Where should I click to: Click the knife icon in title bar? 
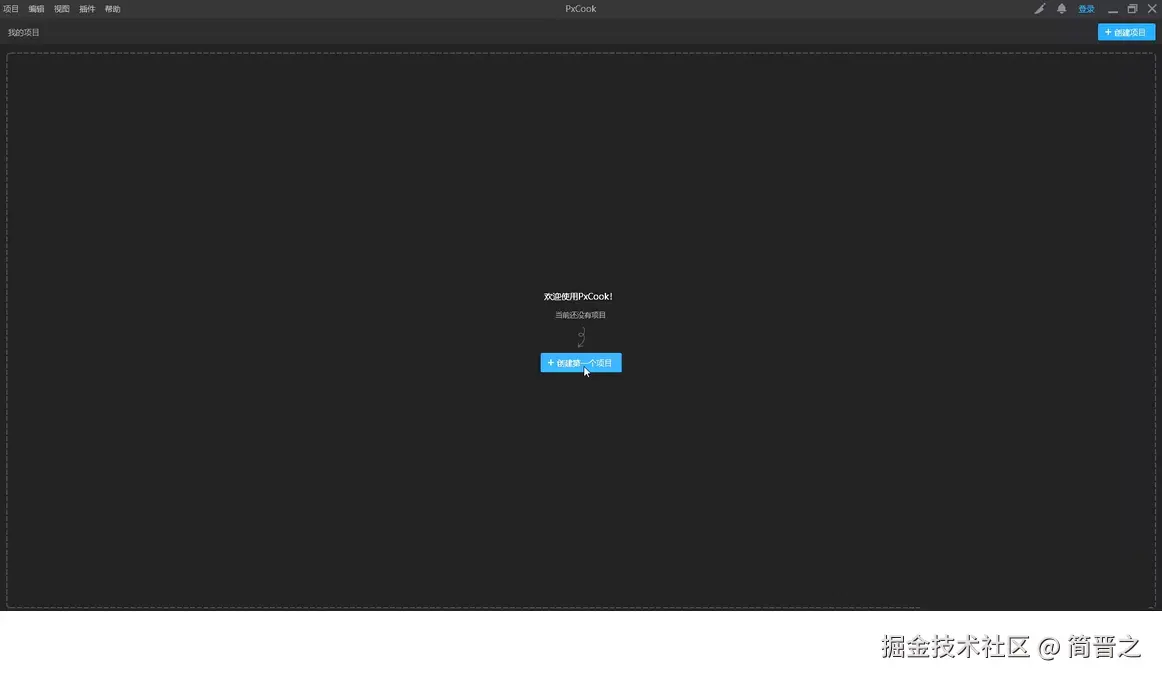click(1040, 9)
